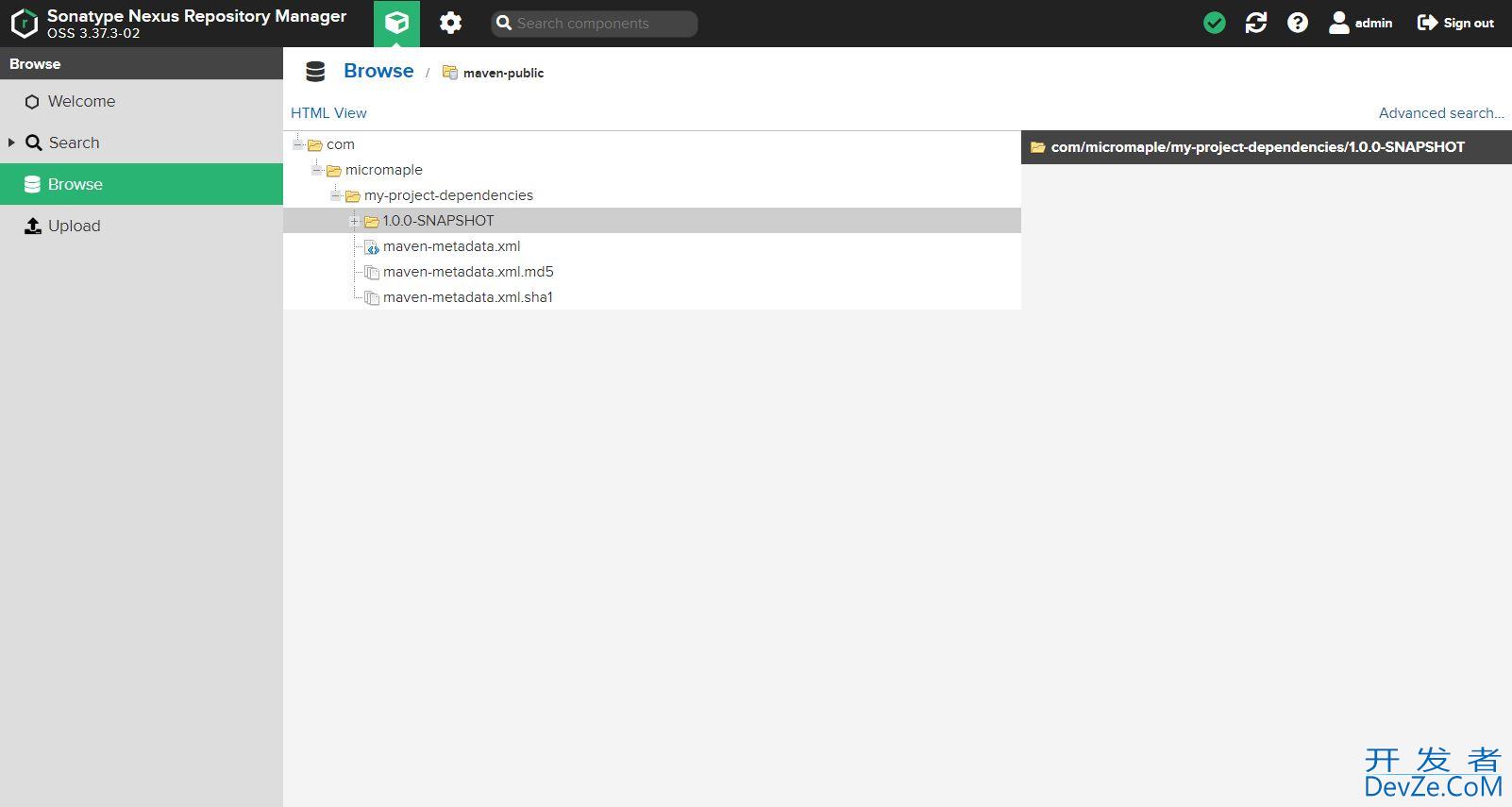Click the Browse breadcrumb link

point(378,71)
